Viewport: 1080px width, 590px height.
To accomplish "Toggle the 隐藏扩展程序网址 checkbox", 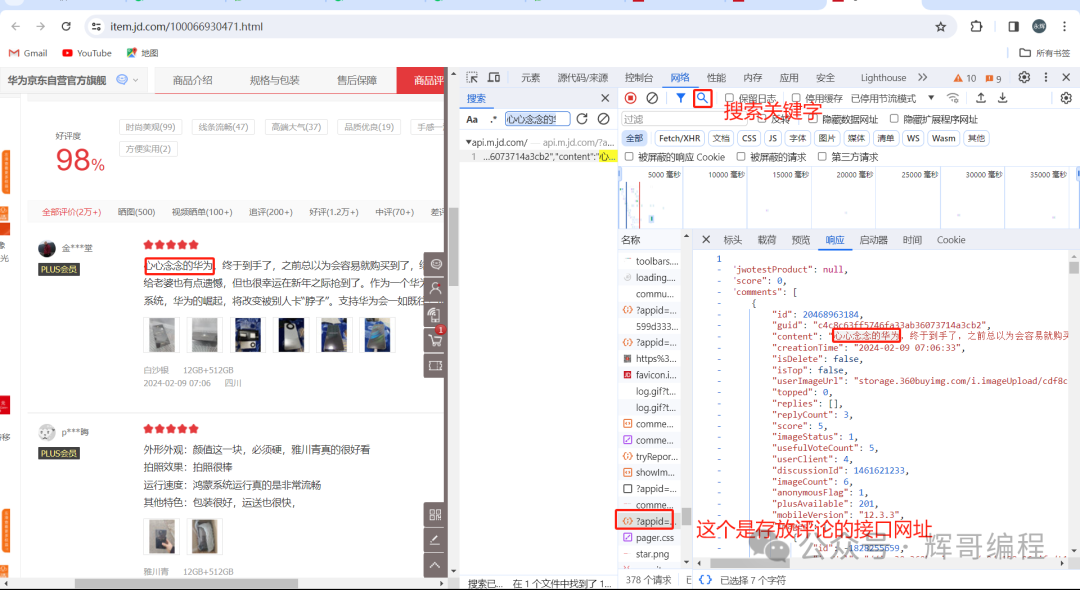I will pos(894,118).
